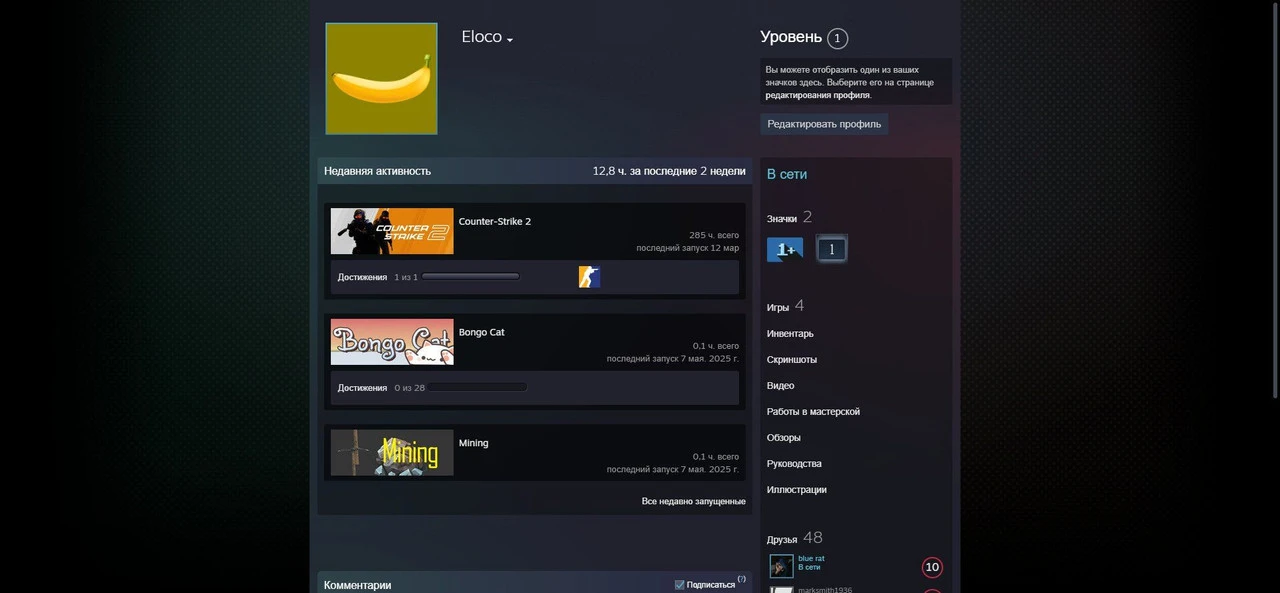Click 'Достижения' label under Counter-Strike 2
Image resolution: width=1280 pixels, height=593 pixels.
[362, 277]
